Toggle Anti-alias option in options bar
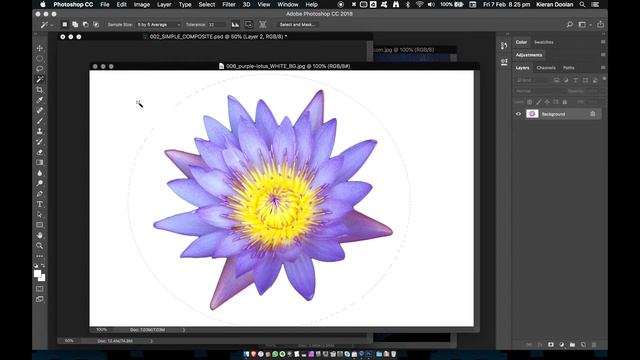Image resolution: width=640 pixels, height=360 pixels. (236, 24)
